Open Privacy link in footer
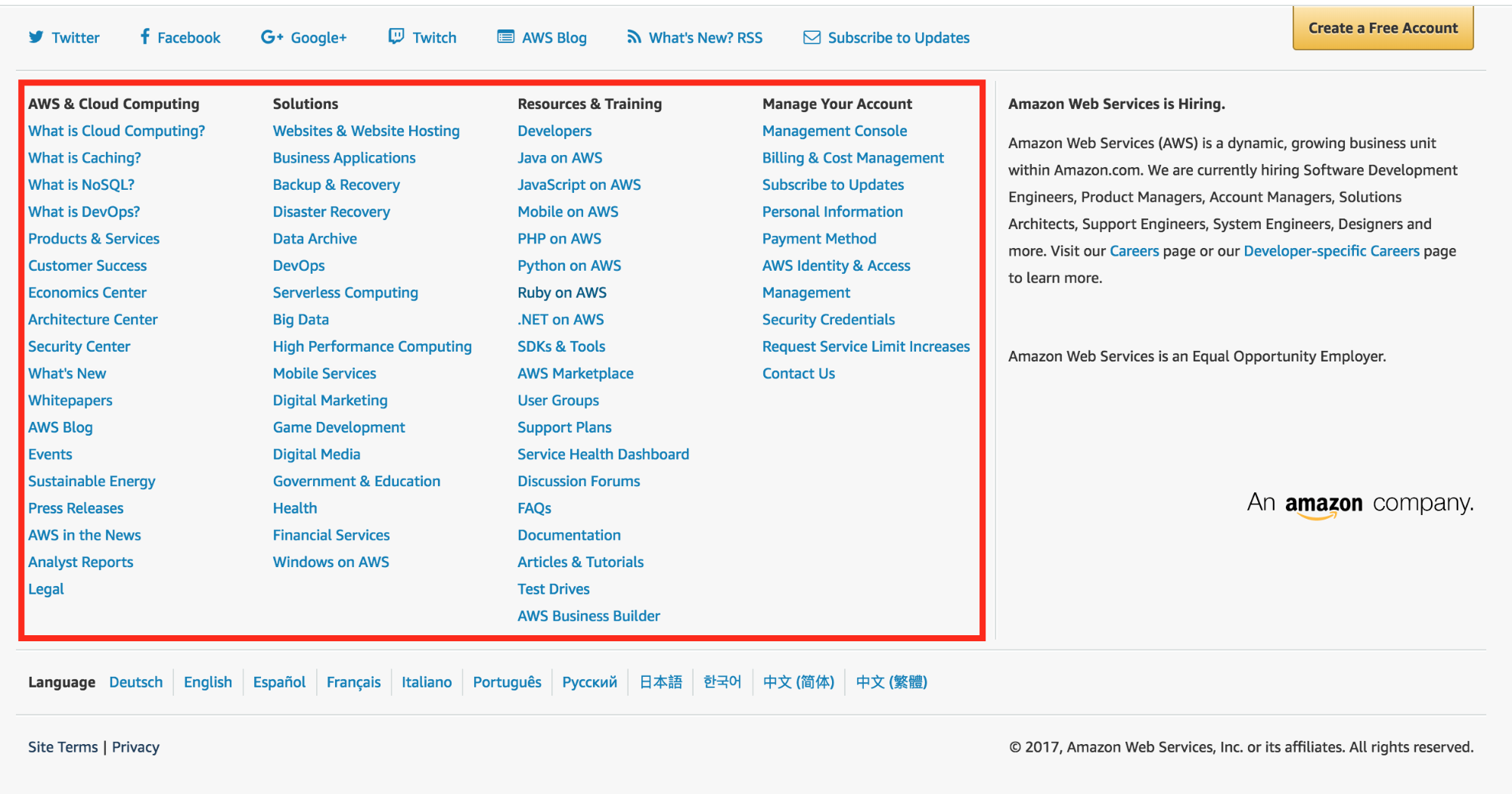This screenshot has height=794, width=1512. pos(135,747)
